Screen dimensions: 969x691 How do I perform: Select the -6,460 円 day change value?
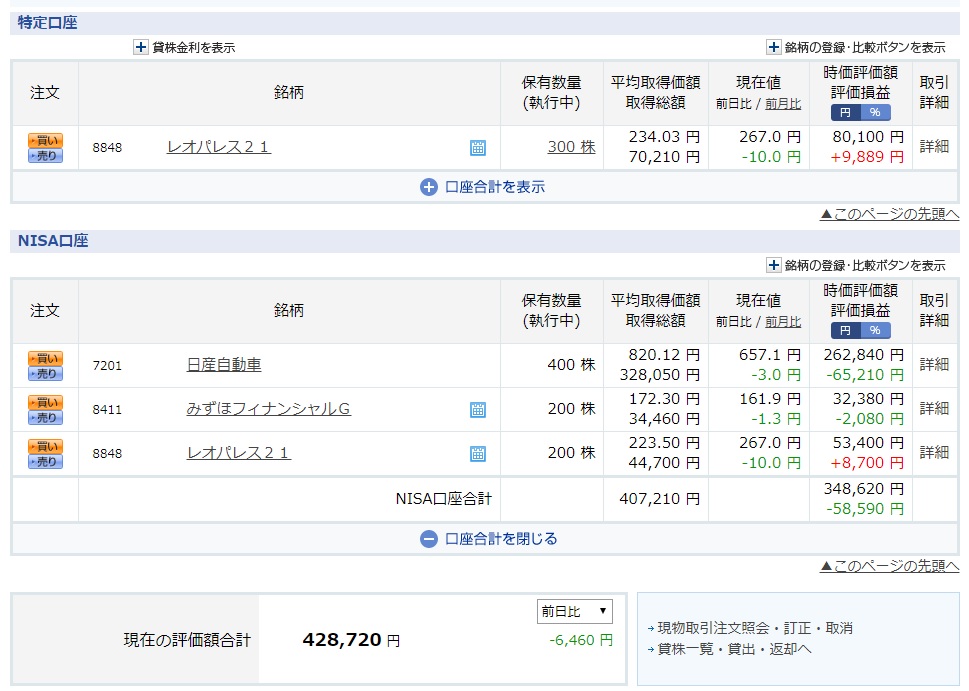pyautogui.click(x=581, y=640)
